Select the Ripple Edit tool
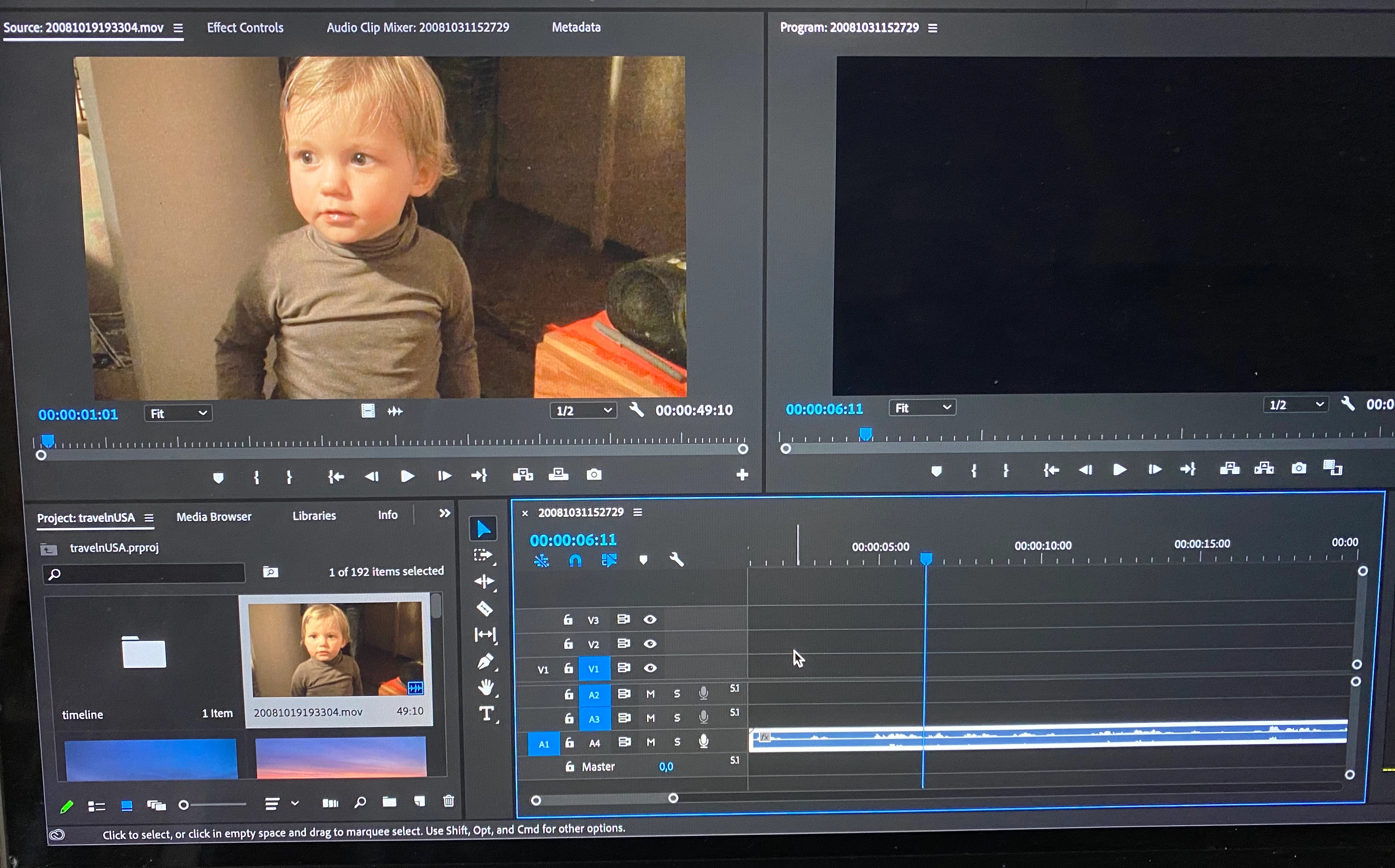This screenshot has width=1395, height=868. click(x=484, y=582)
